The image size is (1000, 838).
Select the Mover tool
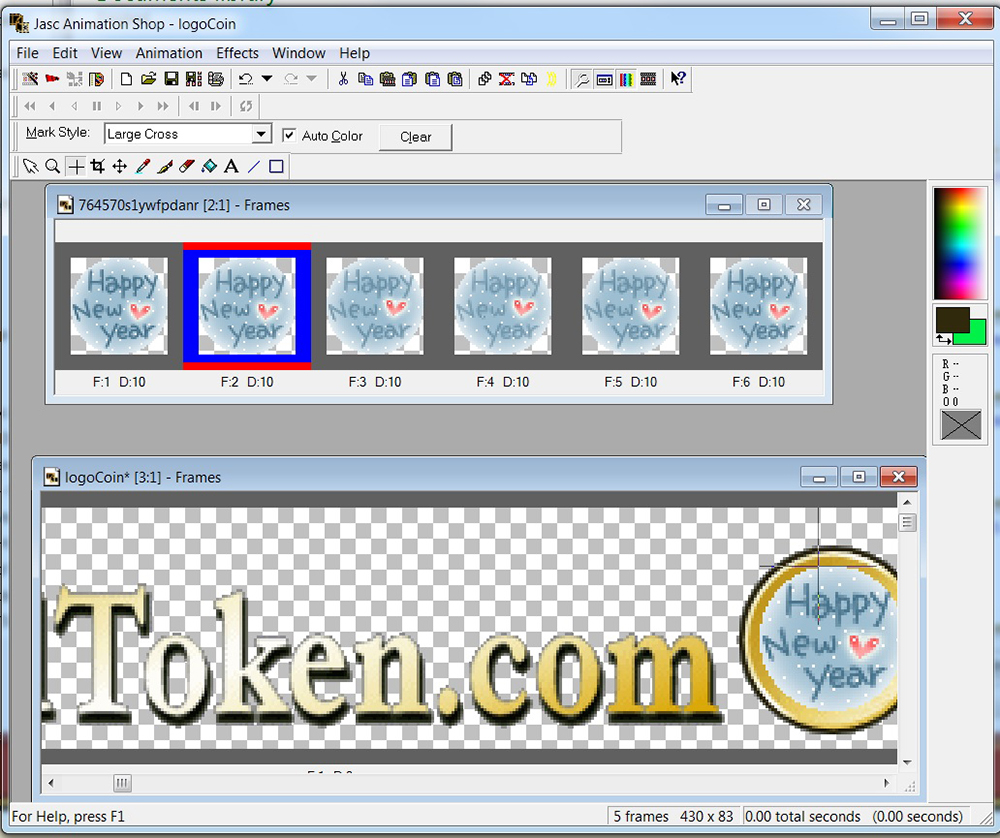pos(119,166)
